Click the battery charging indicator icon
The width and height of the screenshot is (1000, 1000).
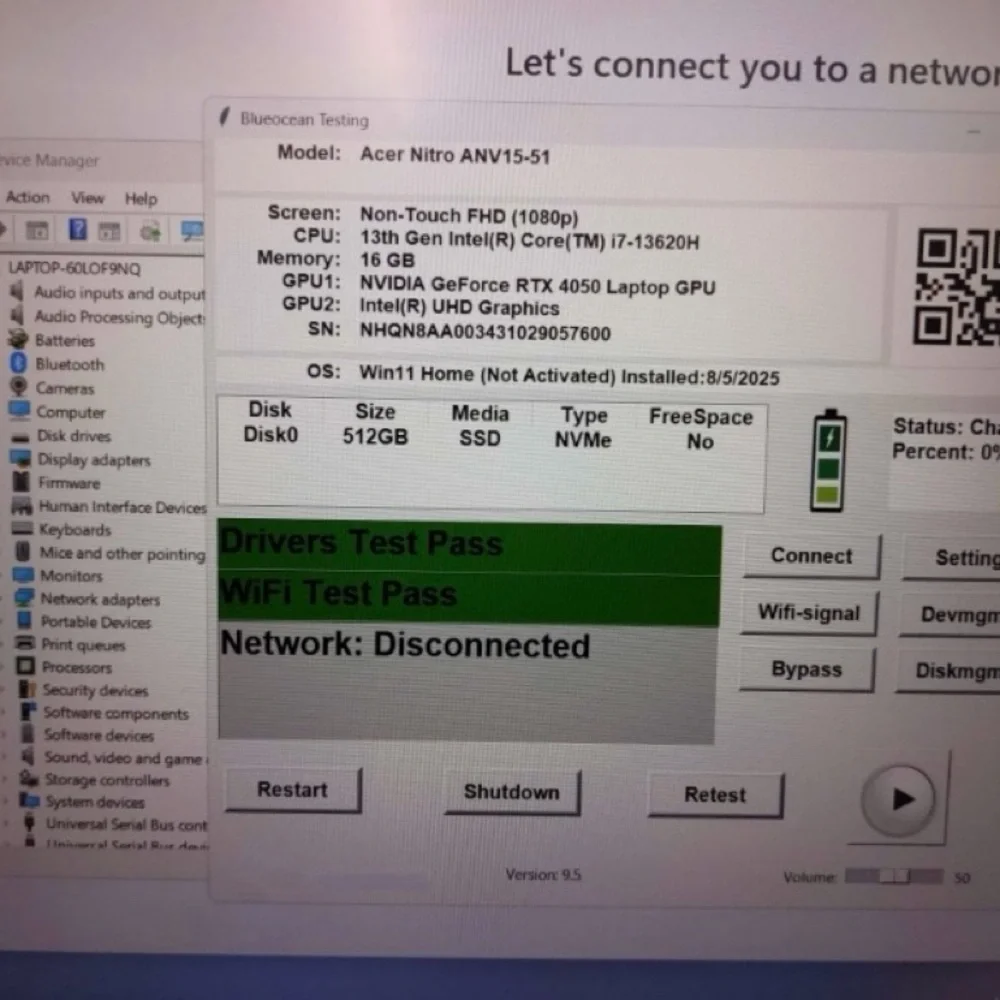pos(828,460)
